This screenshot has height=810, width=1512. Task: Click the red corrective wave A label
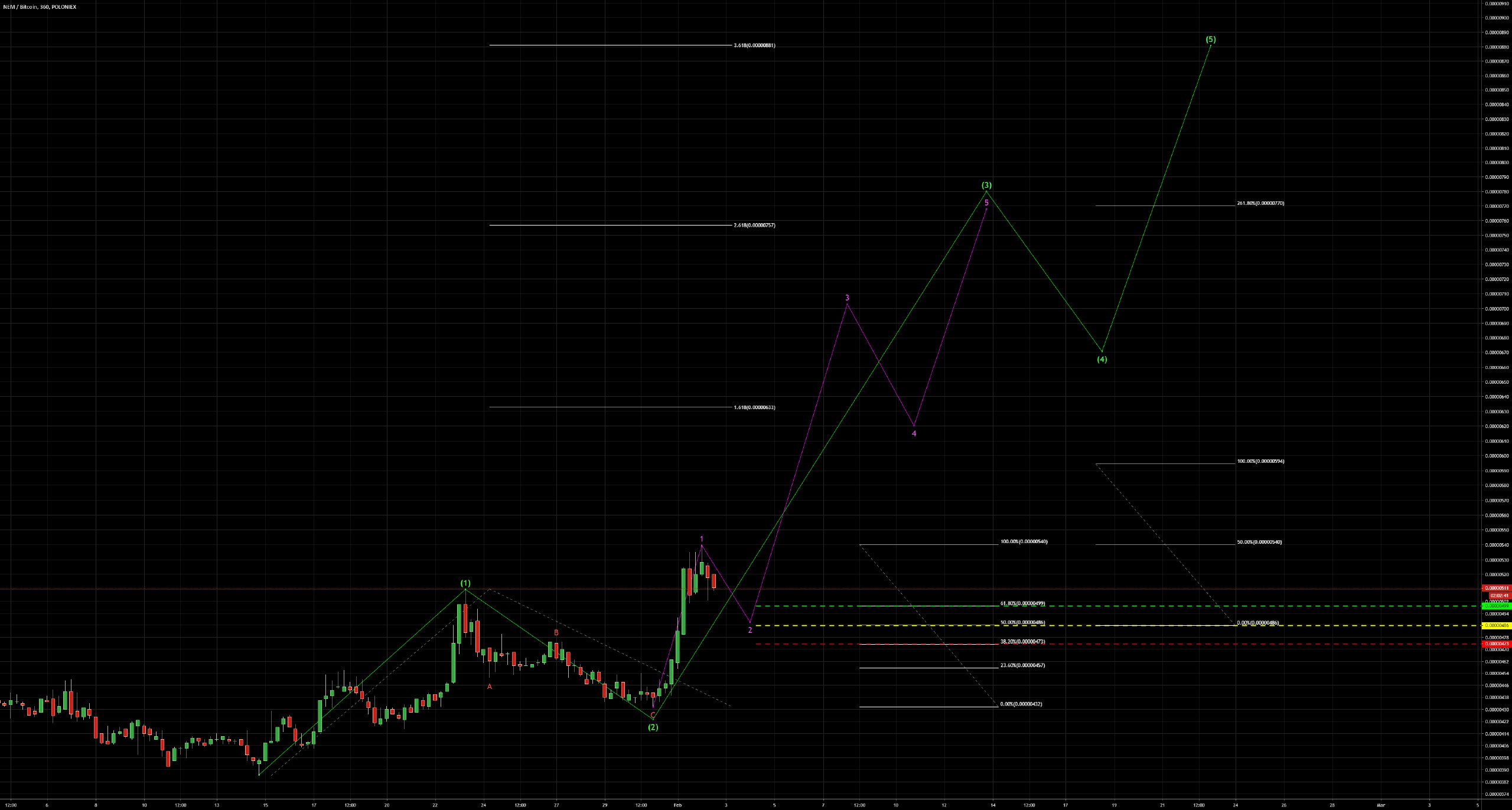point(490,686)
